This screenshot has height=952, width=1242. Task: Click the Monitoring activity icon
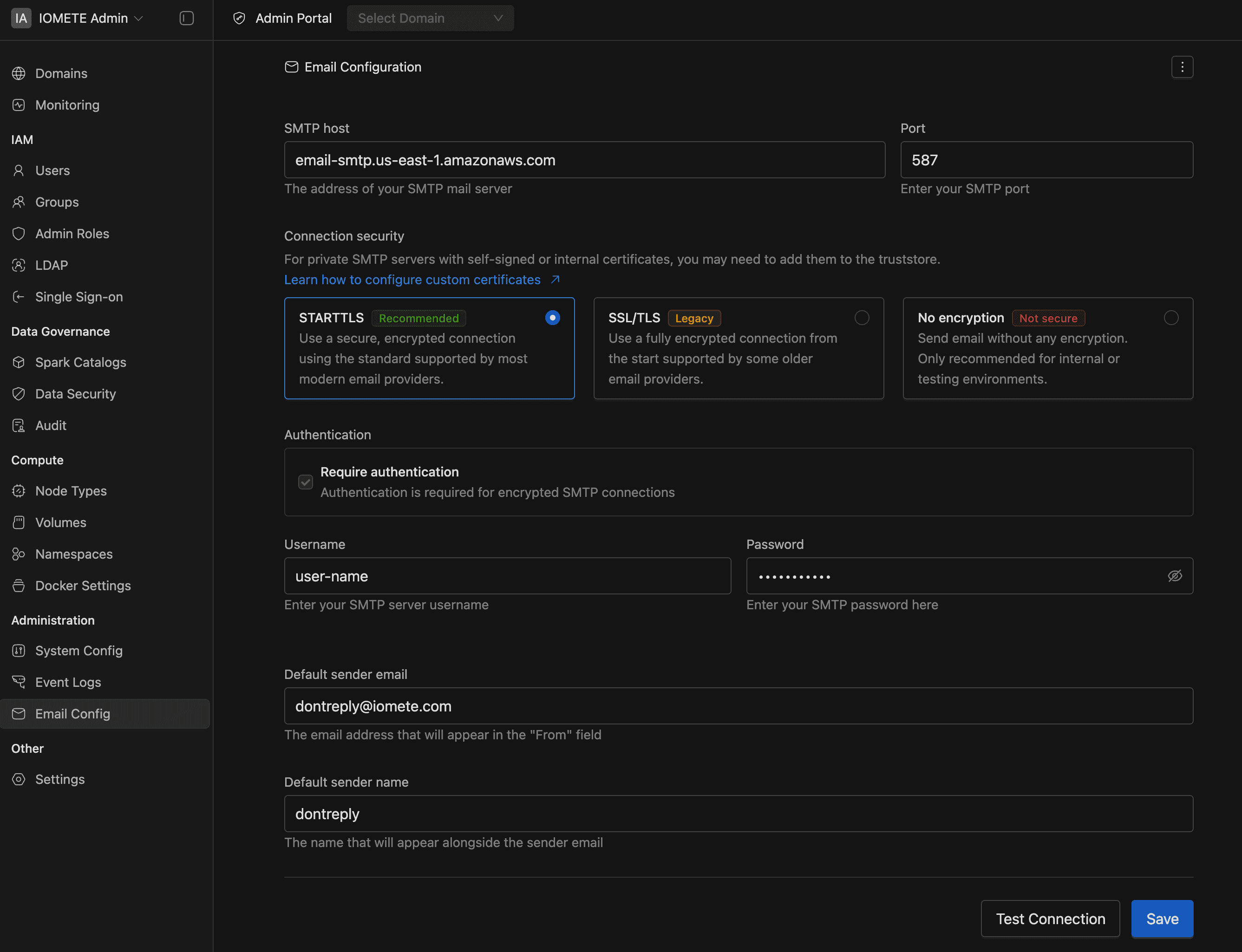click(x=19, y=105)
